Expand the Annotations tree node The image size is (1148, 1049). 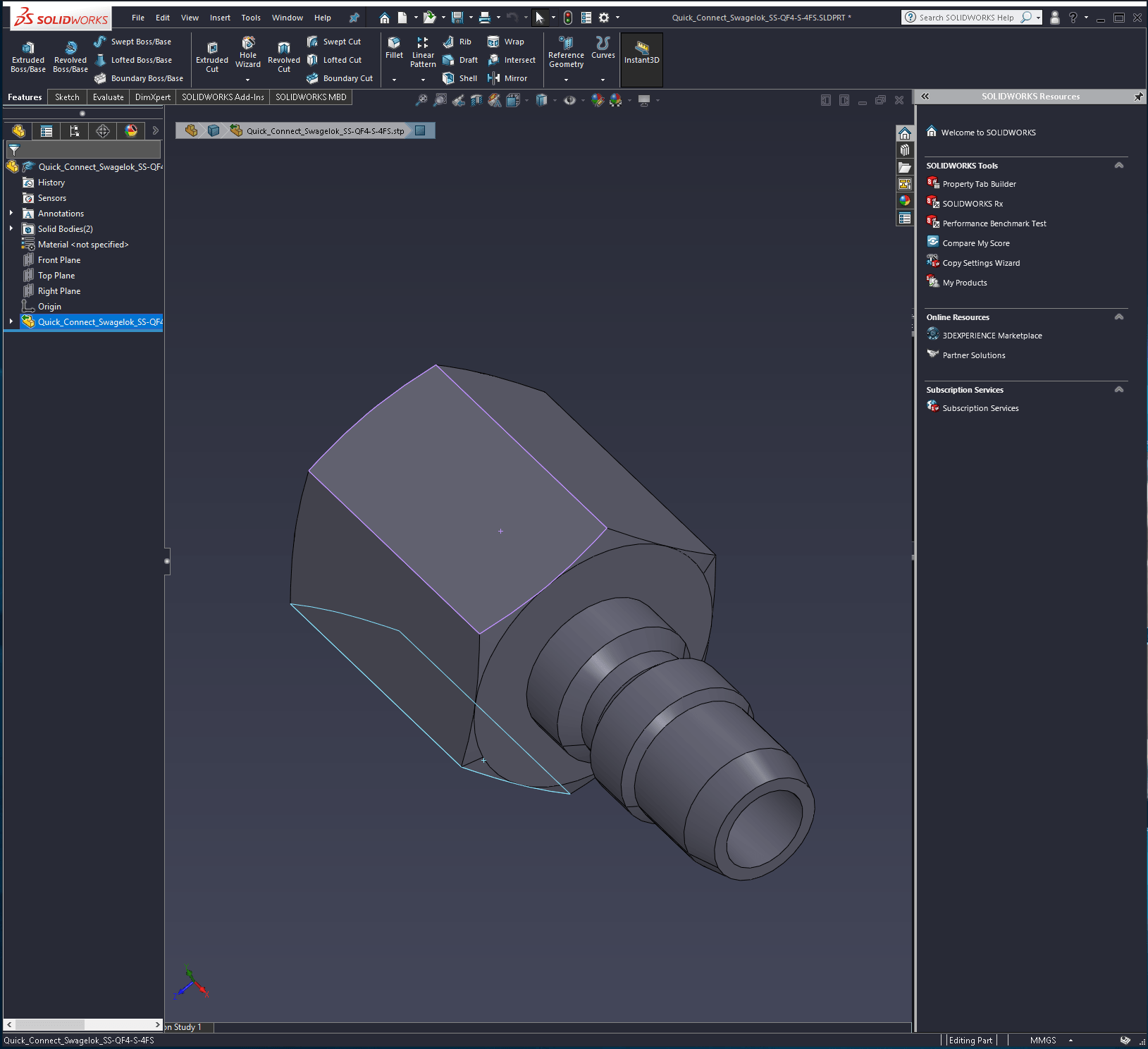point(11,213)
